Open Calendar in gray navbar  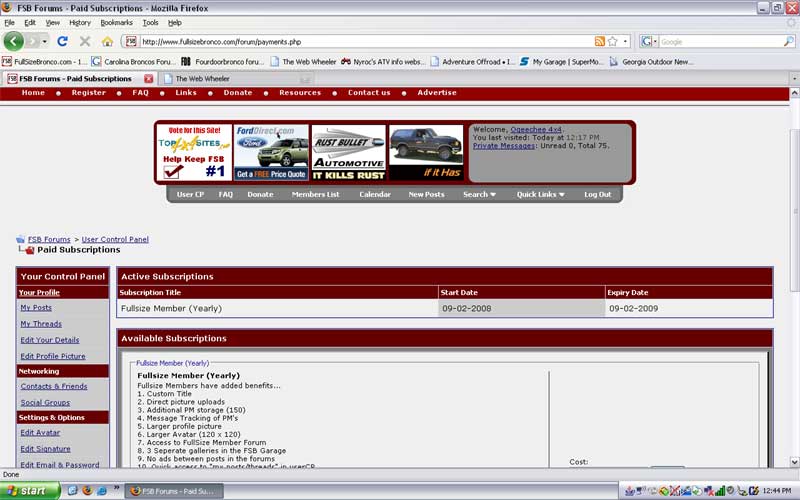click(x=375, y=194)
